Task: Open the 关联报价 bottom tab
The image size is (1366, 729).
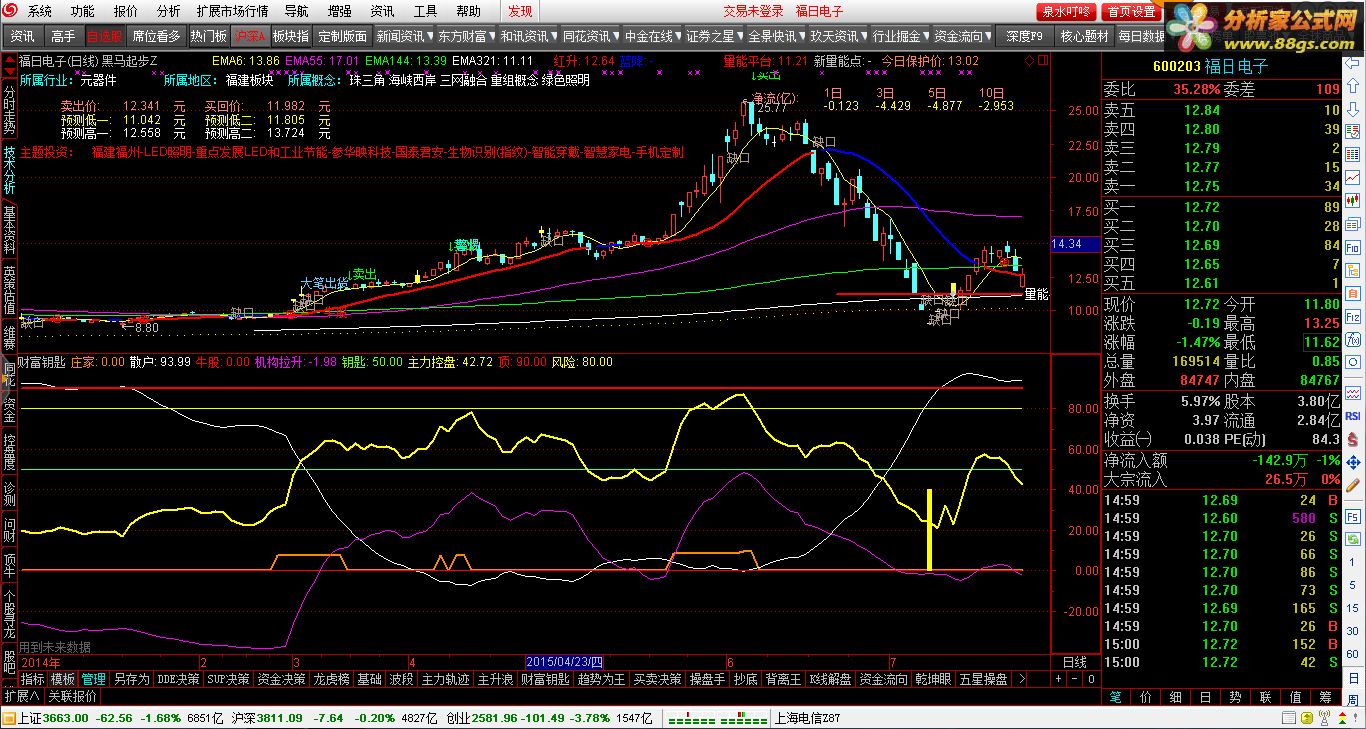Action: pos(72,696)
